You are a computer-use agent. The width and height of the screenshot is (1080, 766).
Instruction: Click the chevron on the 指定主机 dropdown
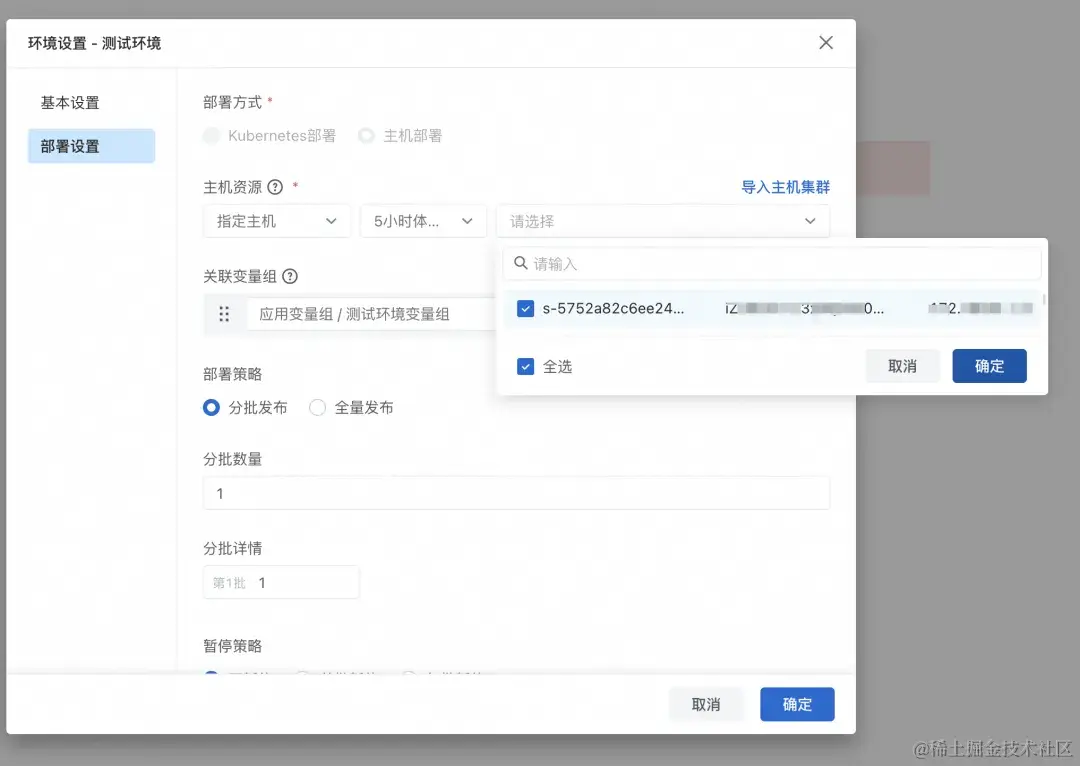[x=330, y=221]
